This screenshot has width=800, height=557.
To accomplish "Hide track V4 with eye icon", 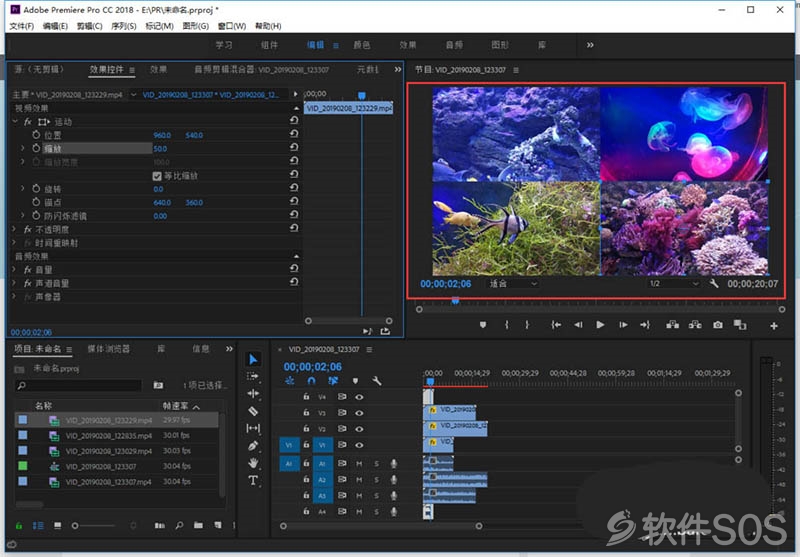I will (x=359, y=396).
